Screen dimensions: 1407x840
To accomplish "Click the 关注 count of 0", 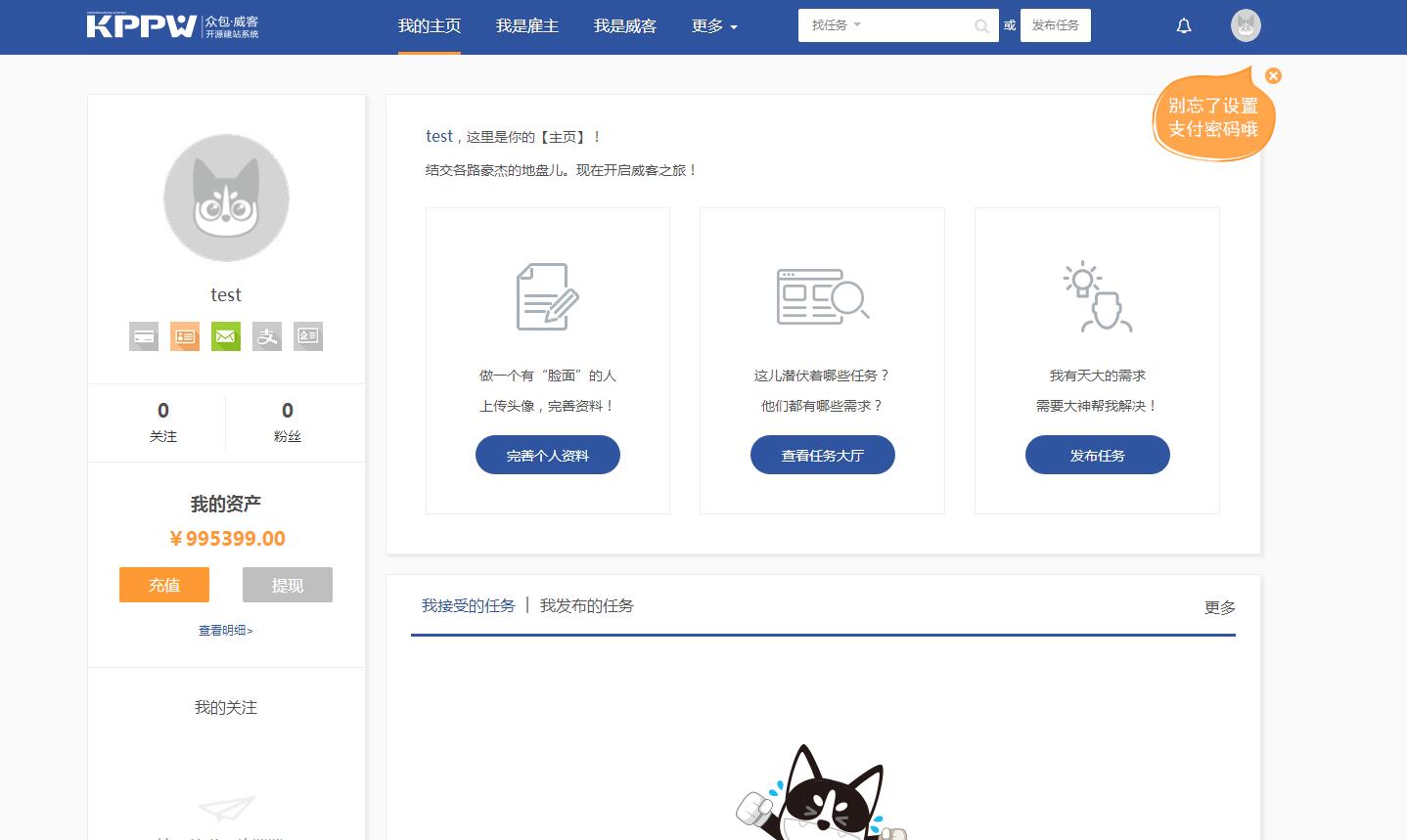I will 163,411.
